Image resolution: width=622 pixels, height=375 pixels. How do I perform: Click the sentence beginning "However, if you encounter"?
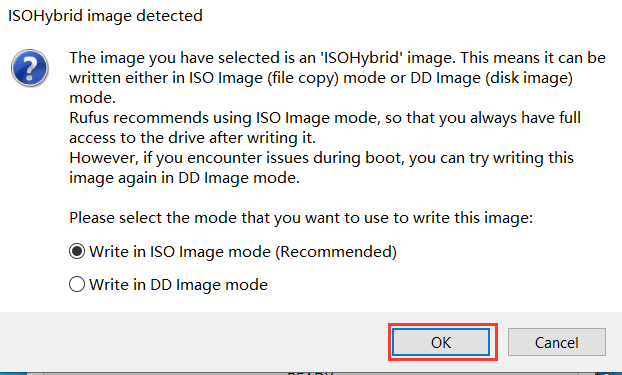point(322,168)
